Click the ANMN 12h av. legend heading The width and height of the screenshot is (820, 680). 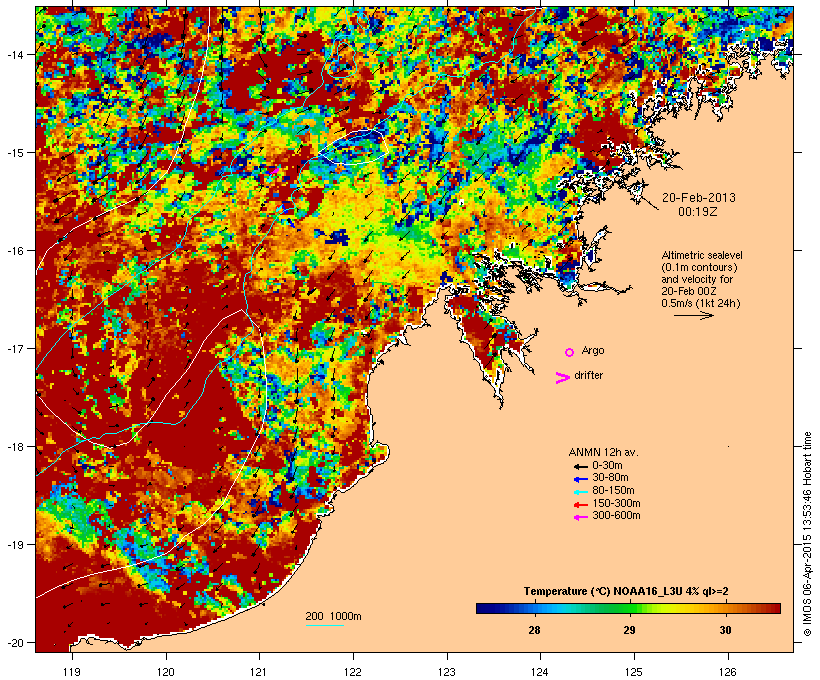pos(603,452)
